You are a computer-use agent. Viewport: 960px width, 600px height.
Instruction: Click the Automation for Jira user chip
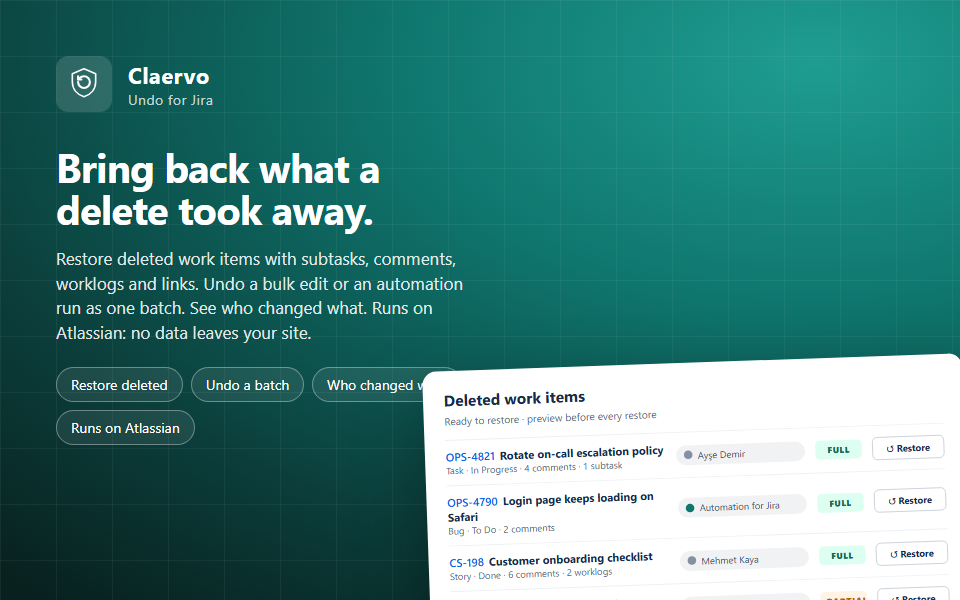pos(742,506)
